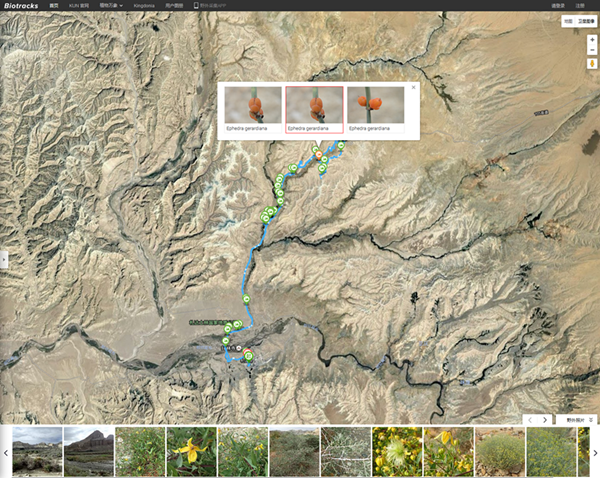Switch to standard map view toggle
Image resolution: width=600 pixels, height=478 pixels.
click(x=568, y=21)
